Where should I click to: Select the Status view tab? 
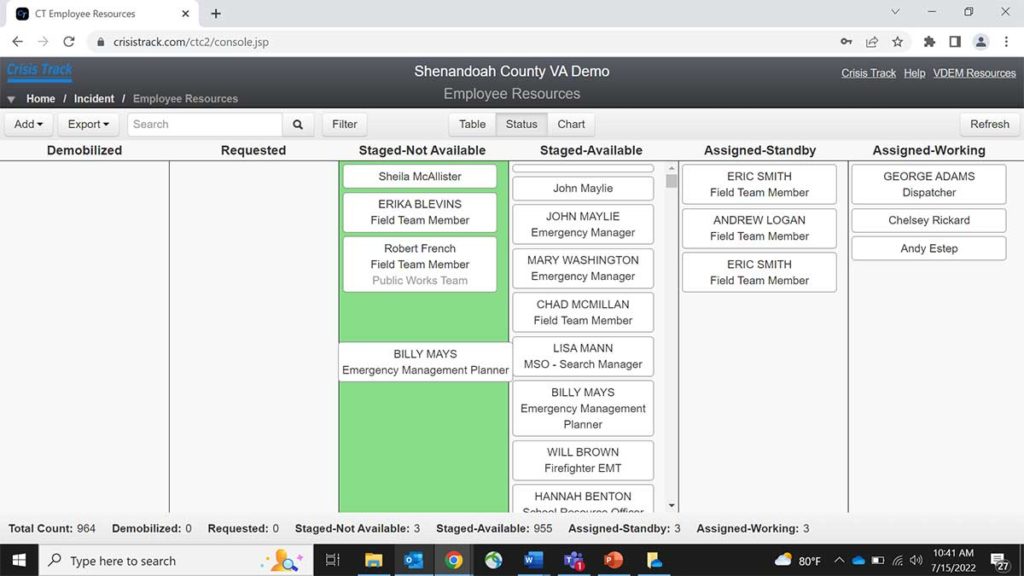[x=521, y=124]
